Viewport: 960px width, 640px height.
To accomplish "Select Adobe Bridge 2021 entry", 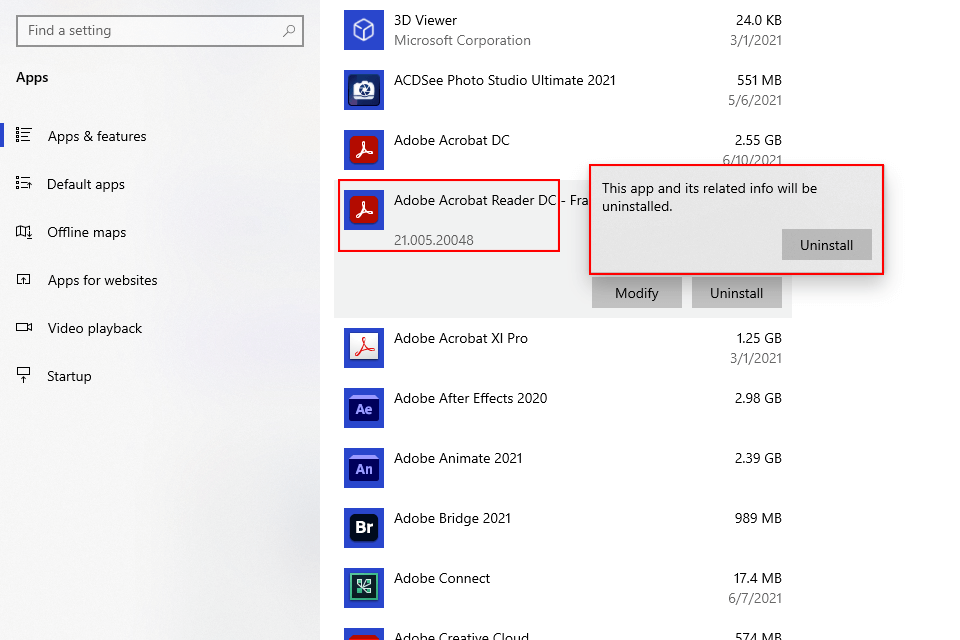I will pos(452,518).
